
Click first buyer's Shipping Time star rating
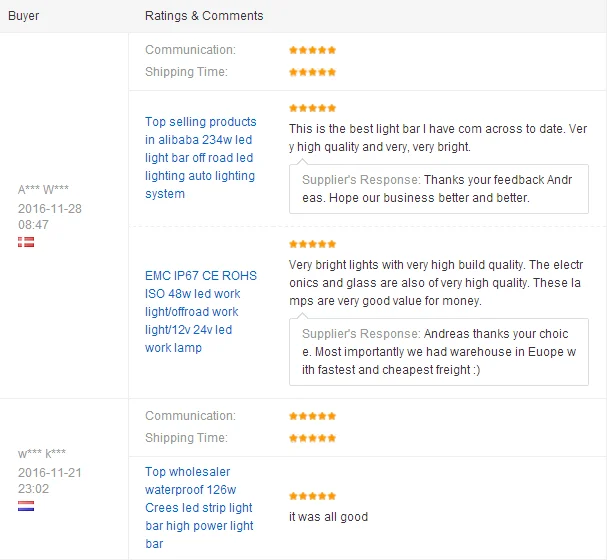[312, 72]
